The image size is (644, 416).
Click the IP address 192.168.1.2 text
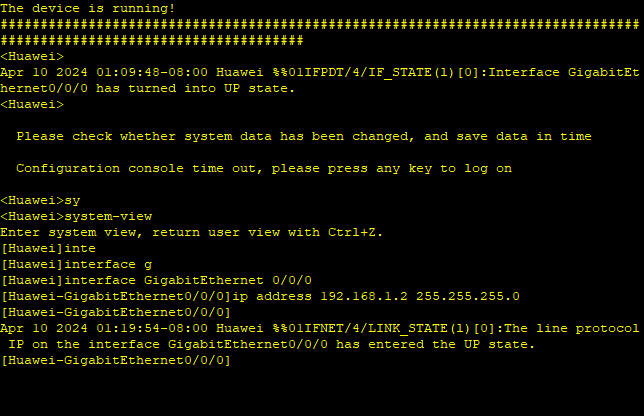363,296
